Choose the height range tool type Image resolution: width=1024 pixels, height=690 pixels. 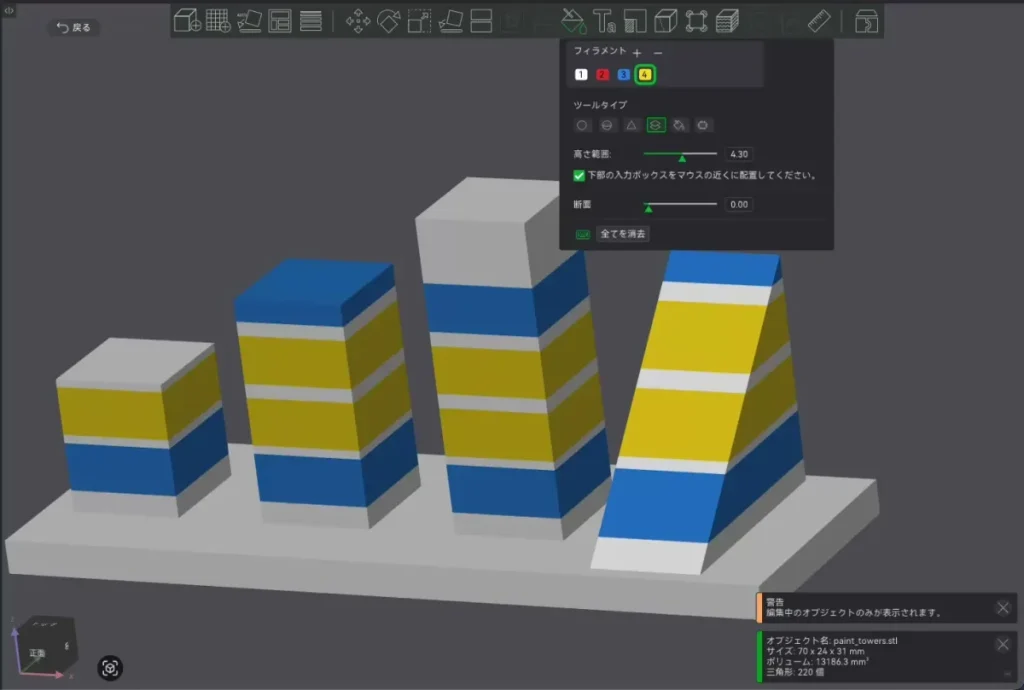point(656,125)
